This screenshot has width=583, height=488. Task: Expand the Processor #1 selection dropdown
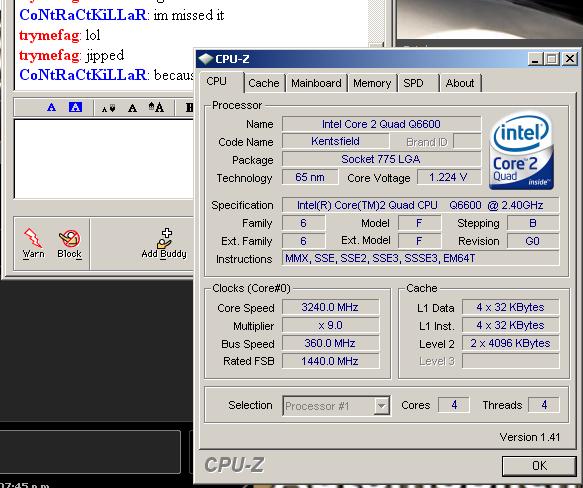(382, 405)
